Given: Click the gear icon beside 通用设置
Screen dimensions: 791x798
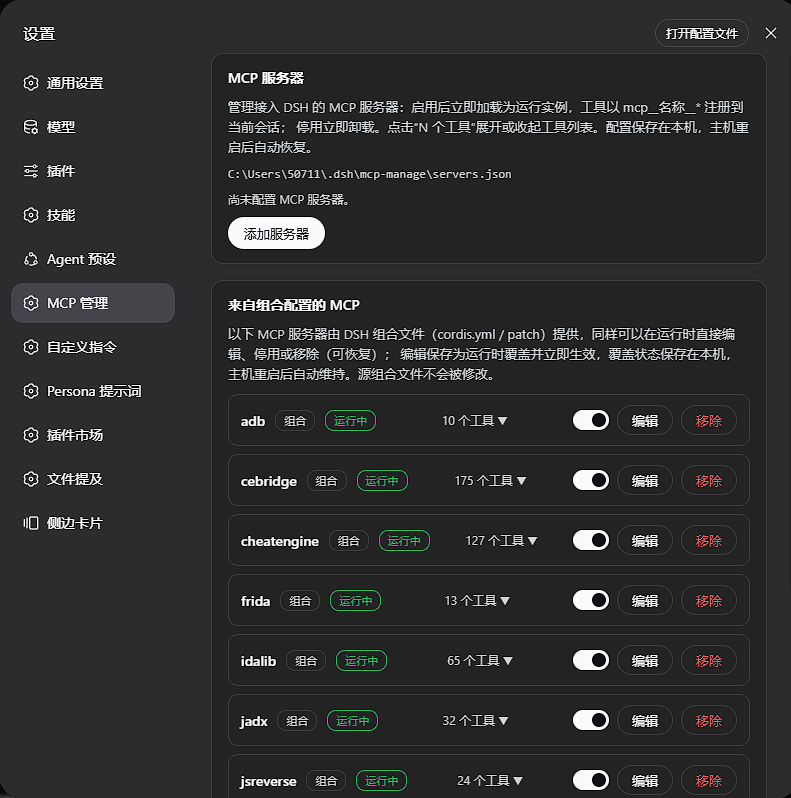Looking at the screenshot, I should pyautogui.click(x=31, y=83).
